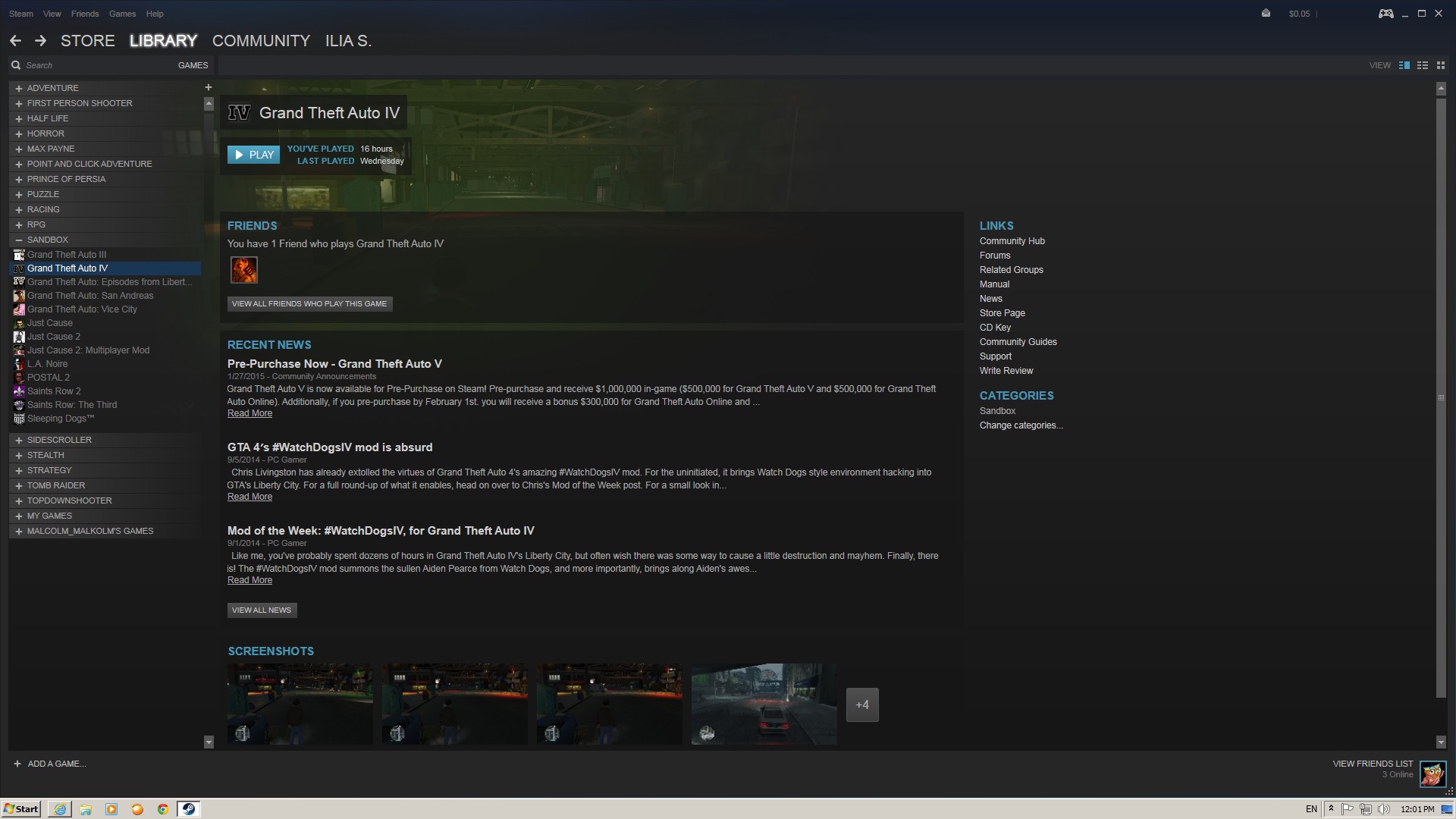Image resolution: width=1456 pixels, height=819 pixels.
Task: Open Big Picture mode from the title bar
Action: coord(1385,13)
